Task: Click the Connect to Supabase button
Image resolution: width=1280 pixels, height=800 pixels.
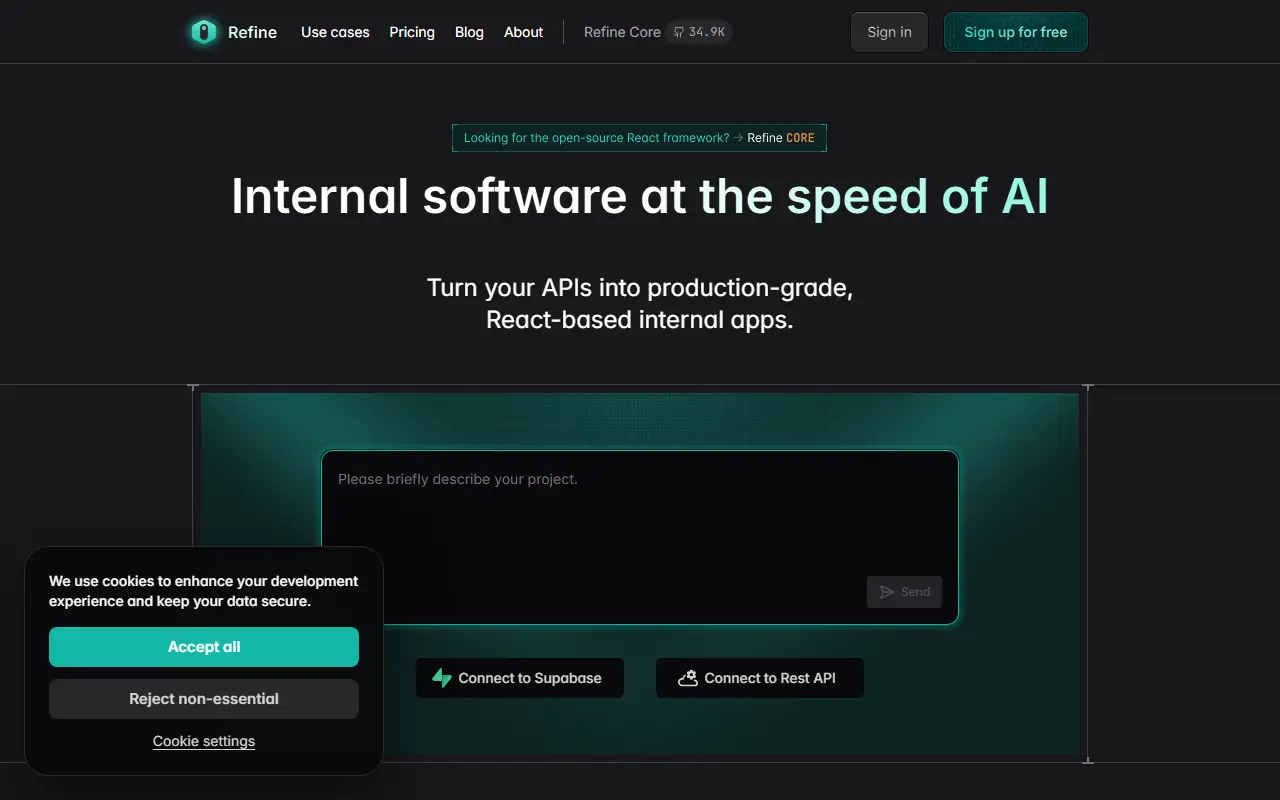Action: (520, 678)
